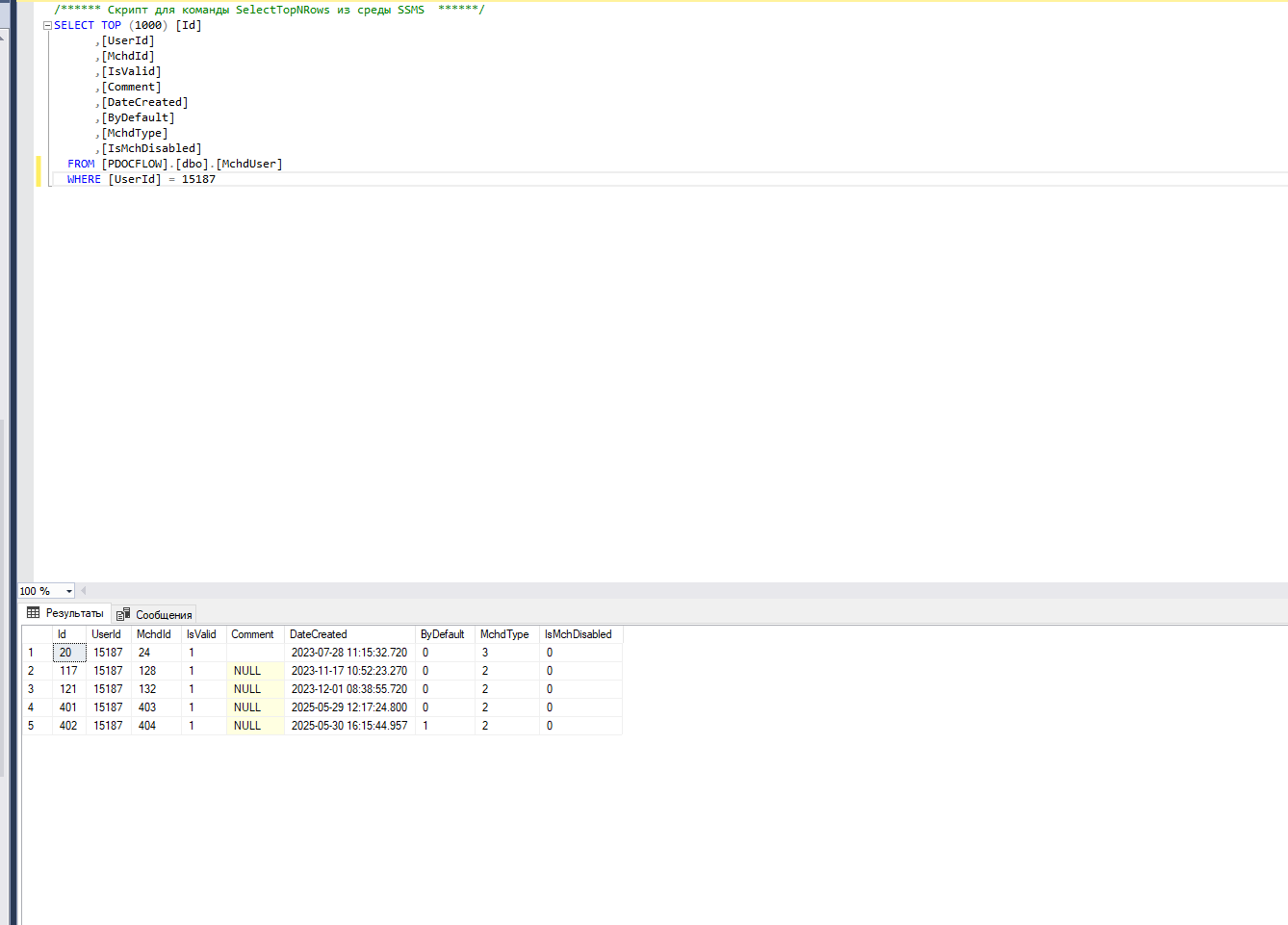Image resolution: width=1288 pixels, height=925 pixels.
Task: Select all results via grid corner cell
Action: 37,634
